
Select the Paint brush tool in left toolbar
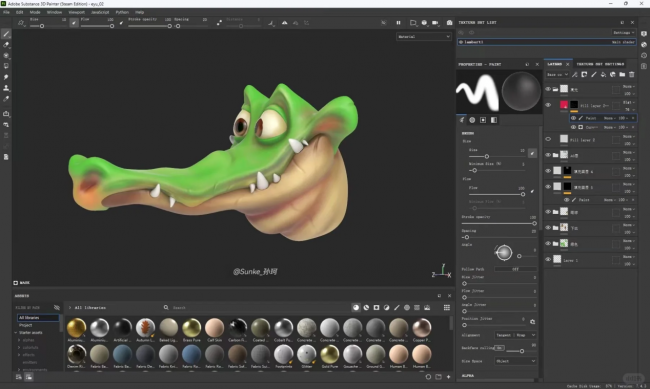click(6, 34)
